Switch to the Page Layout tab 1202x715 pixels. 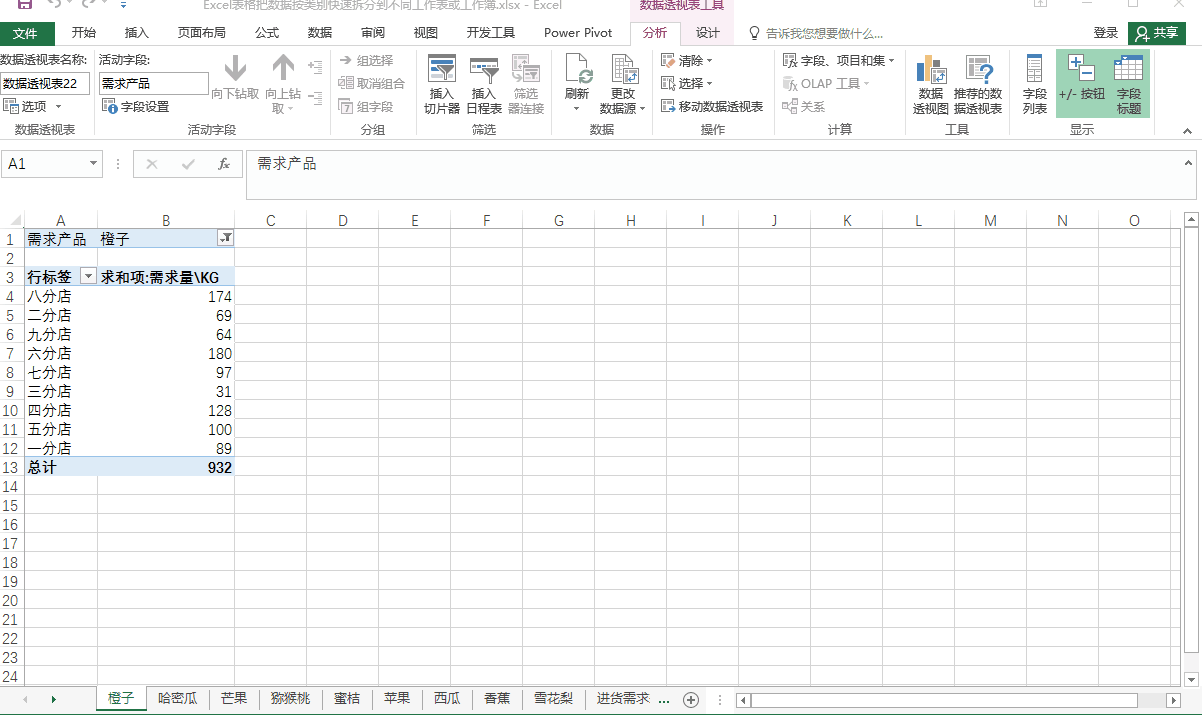tap(202, 33)
